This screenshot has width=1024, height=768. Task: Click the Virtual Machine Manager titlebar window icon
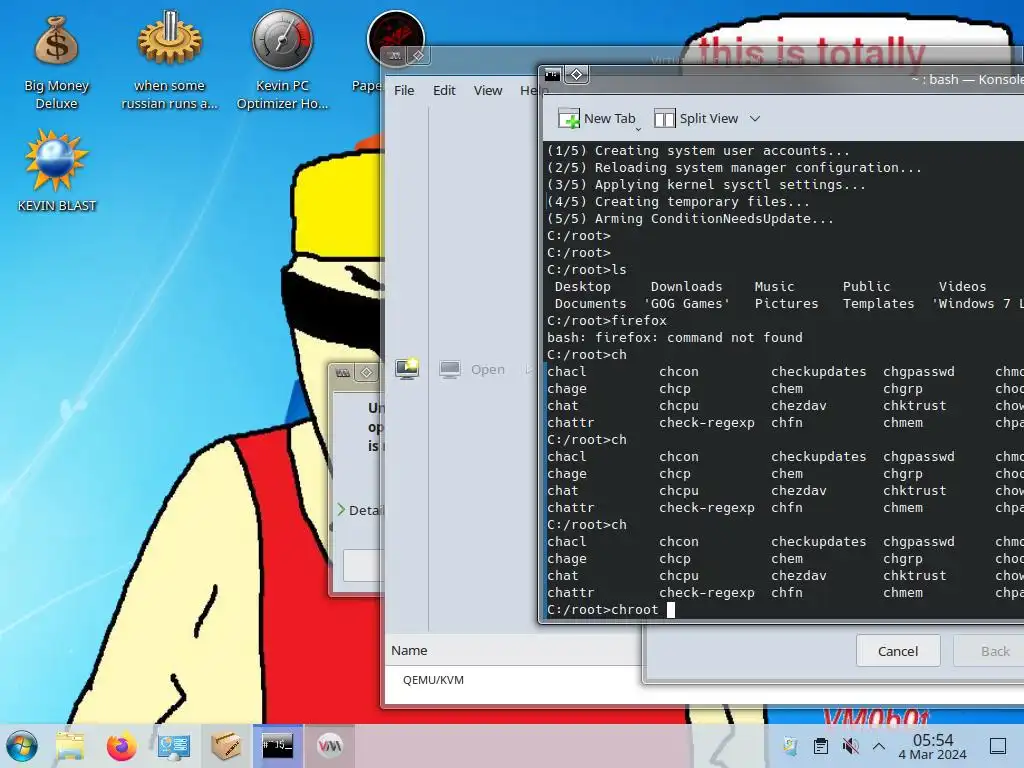395,56
